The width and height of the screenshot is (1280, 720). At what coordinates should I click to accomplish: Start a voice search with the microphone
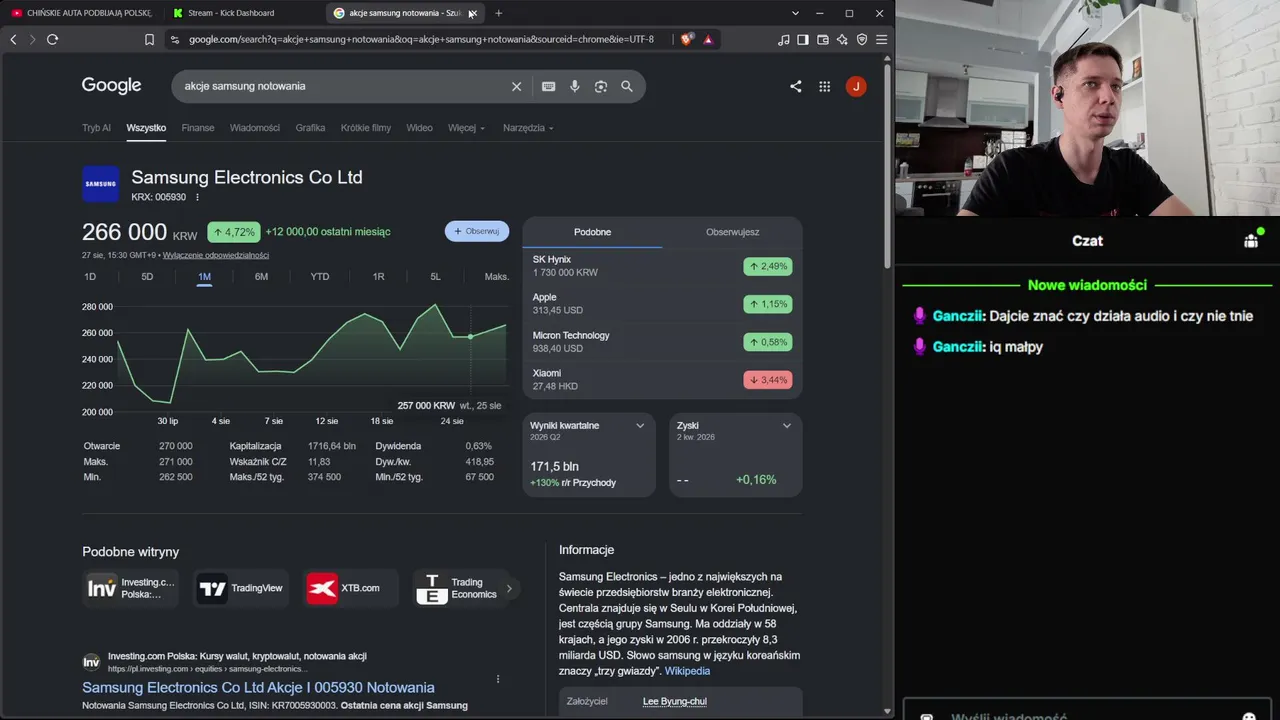click(575, 86)
